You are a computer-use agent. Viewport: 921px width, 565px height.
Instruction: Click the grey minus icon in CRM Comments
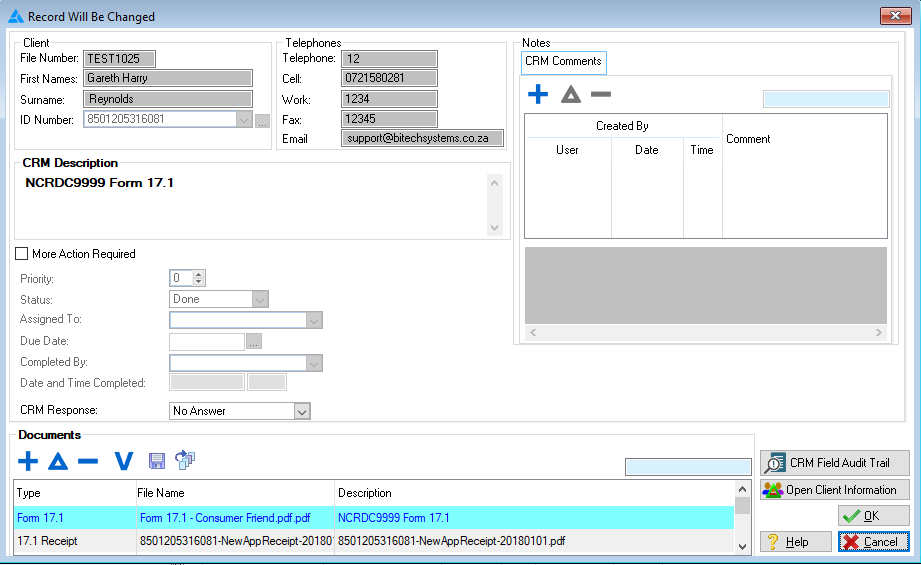click(600, 95)
